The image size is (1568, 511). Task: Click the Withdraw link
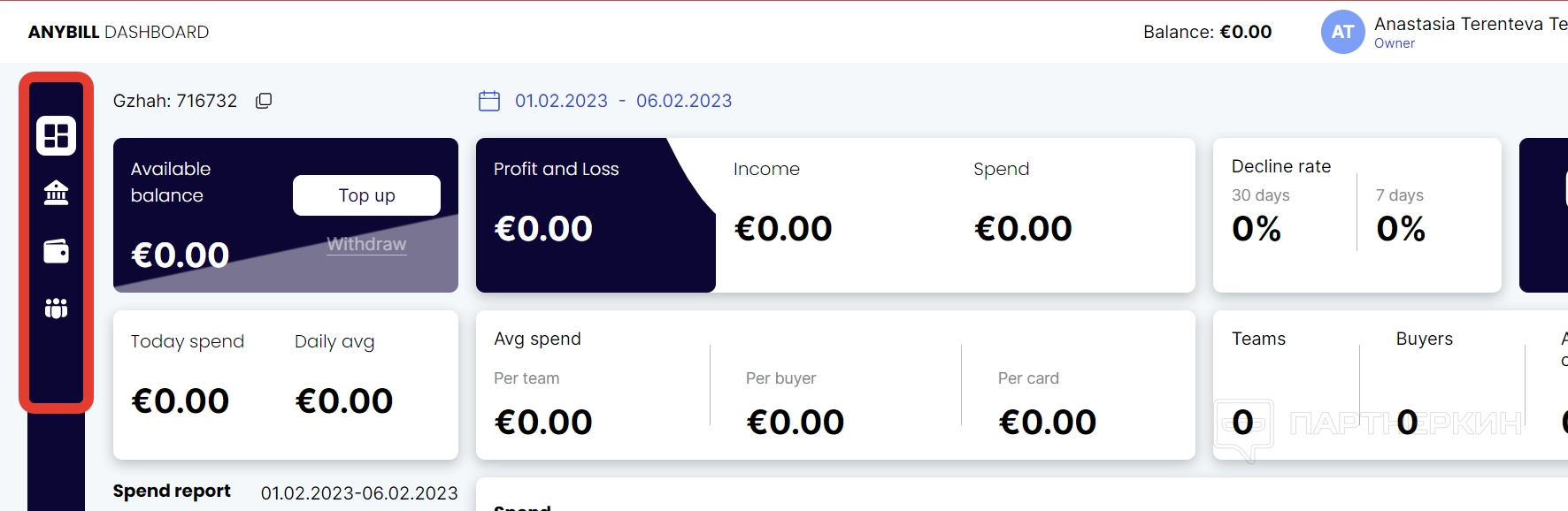pyautogui.click(x=366, y=244)
